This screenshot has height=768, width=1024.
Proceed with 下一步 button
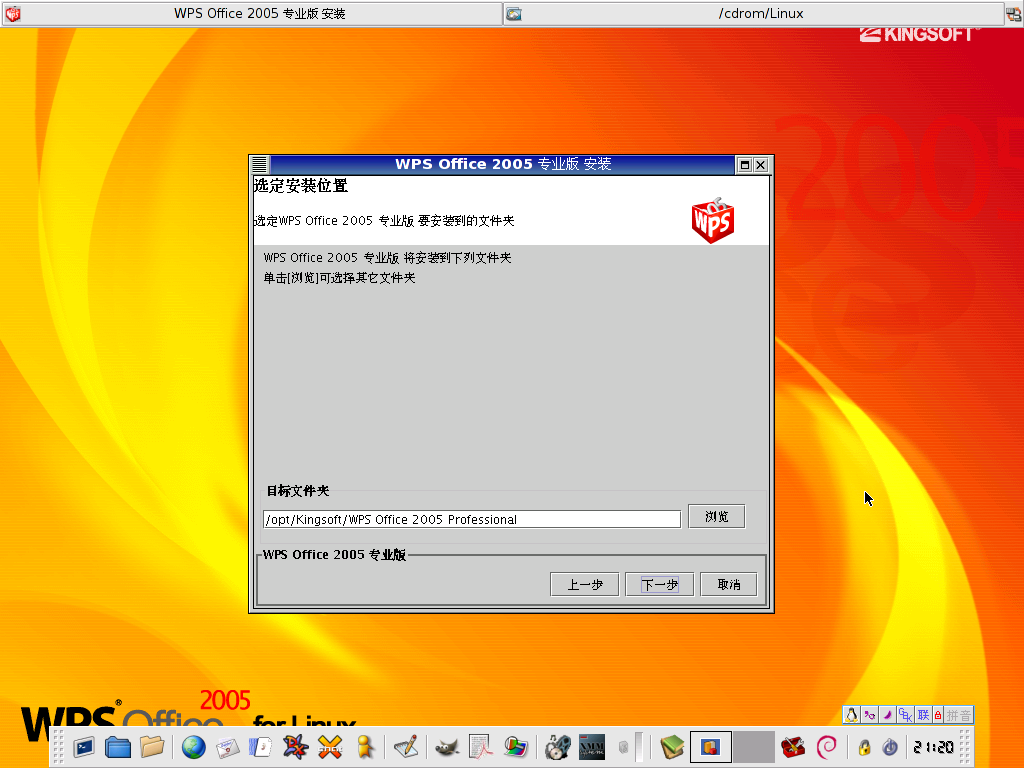point(660,584)
